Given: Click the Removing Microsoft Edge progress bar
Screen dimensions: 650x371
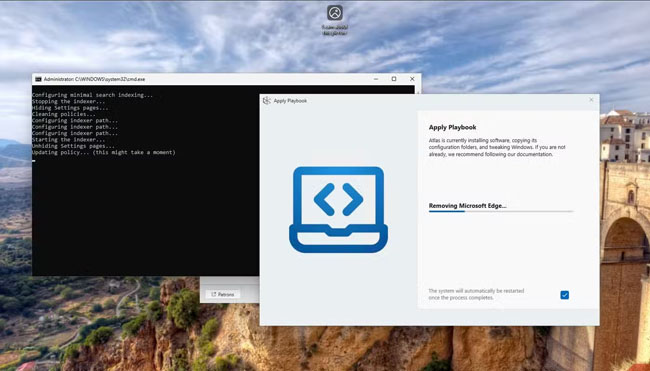Looking at the screenshot, I should [x=500, y=211].
